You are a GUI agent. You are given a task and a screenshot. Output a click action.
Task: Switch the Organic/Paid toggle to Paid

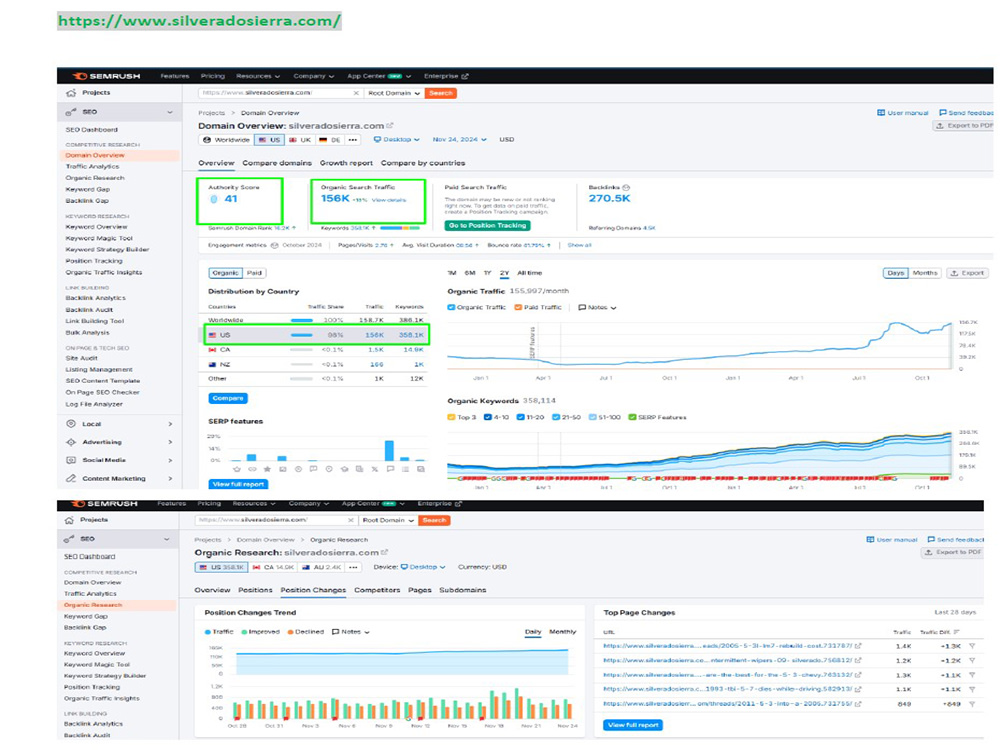point(254,273)
